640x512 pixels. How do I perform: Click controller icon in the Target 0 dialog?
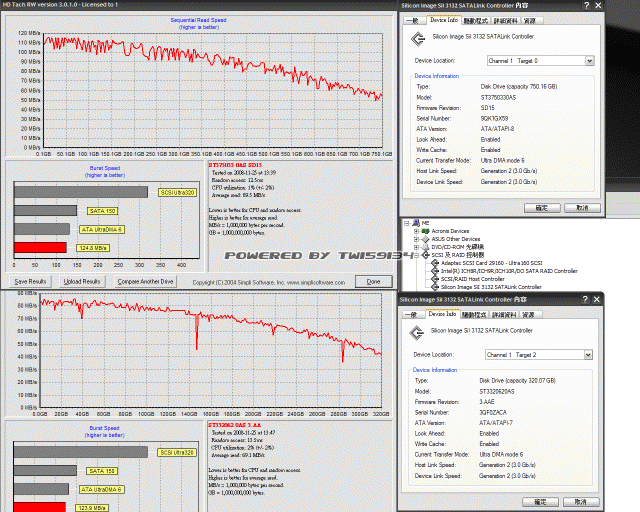pyautogui.click(x=418, y=39)
